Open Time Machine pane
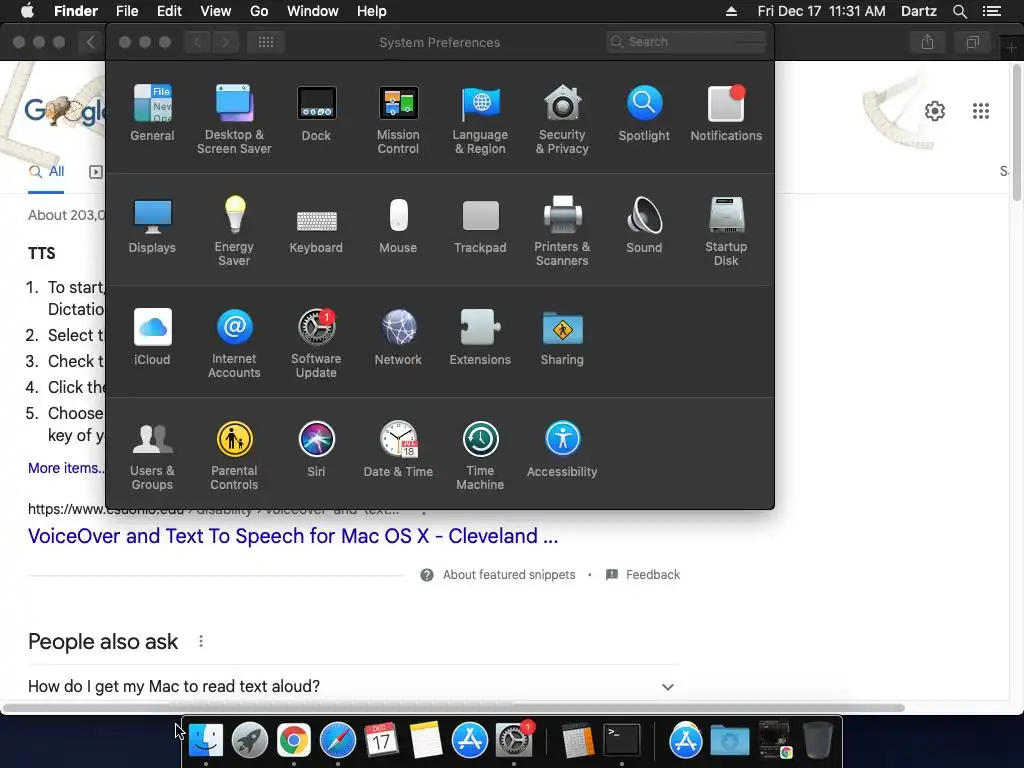This screenshot has width=1024, height=768. [x=480, y=456]
